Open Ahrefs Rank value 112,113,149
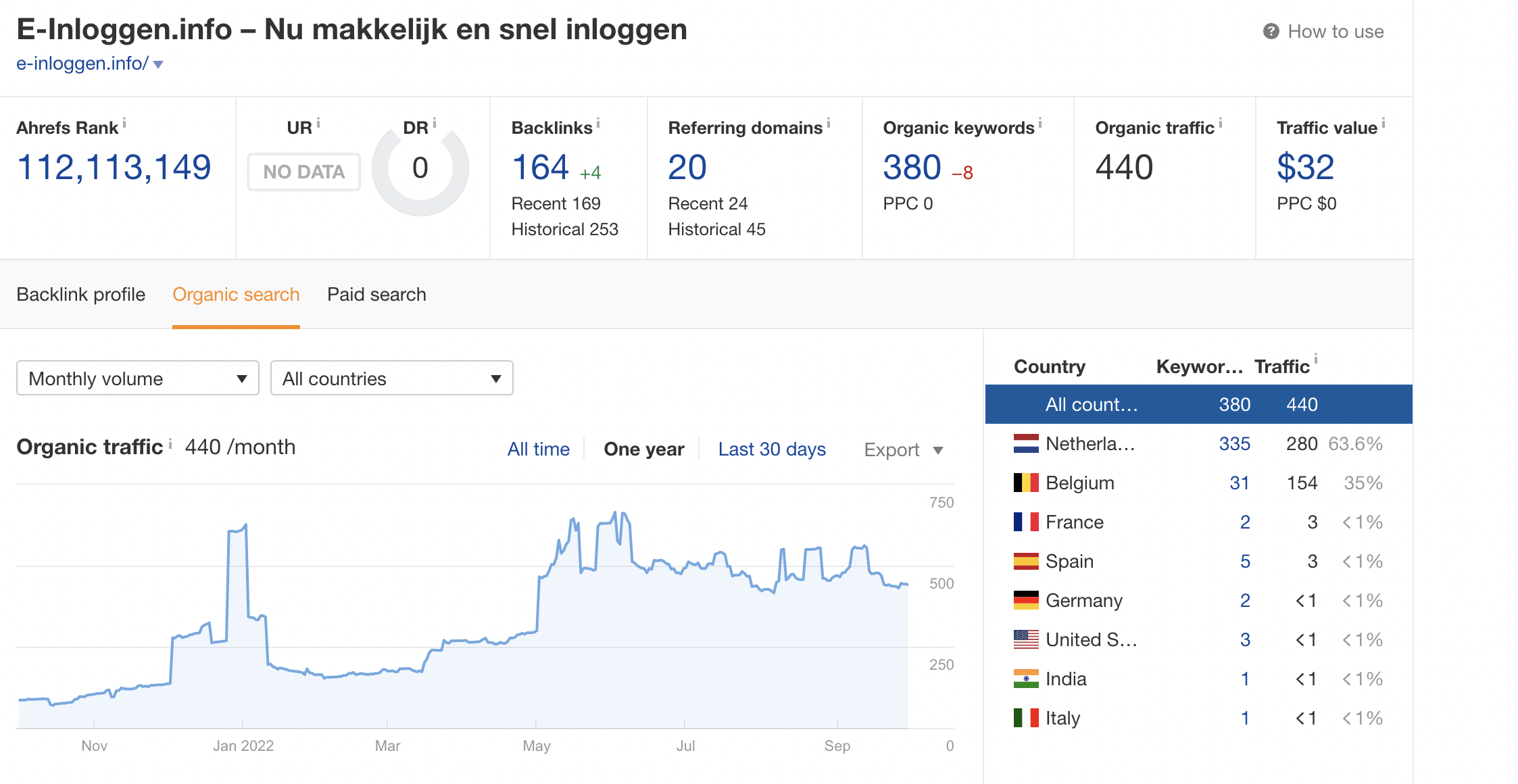This screenshot has width=1518, height=784. [x=114, y=168]
